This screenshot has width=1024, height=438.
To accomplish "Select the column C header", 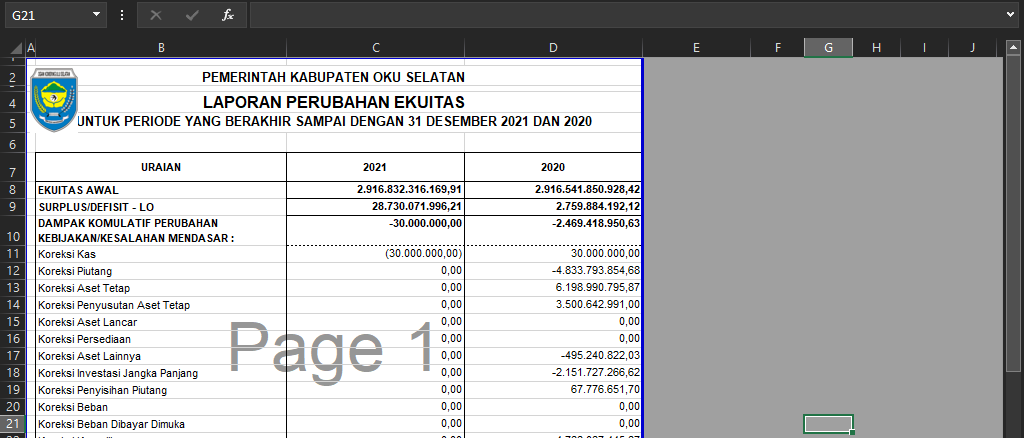I will (x=375, y=48).
